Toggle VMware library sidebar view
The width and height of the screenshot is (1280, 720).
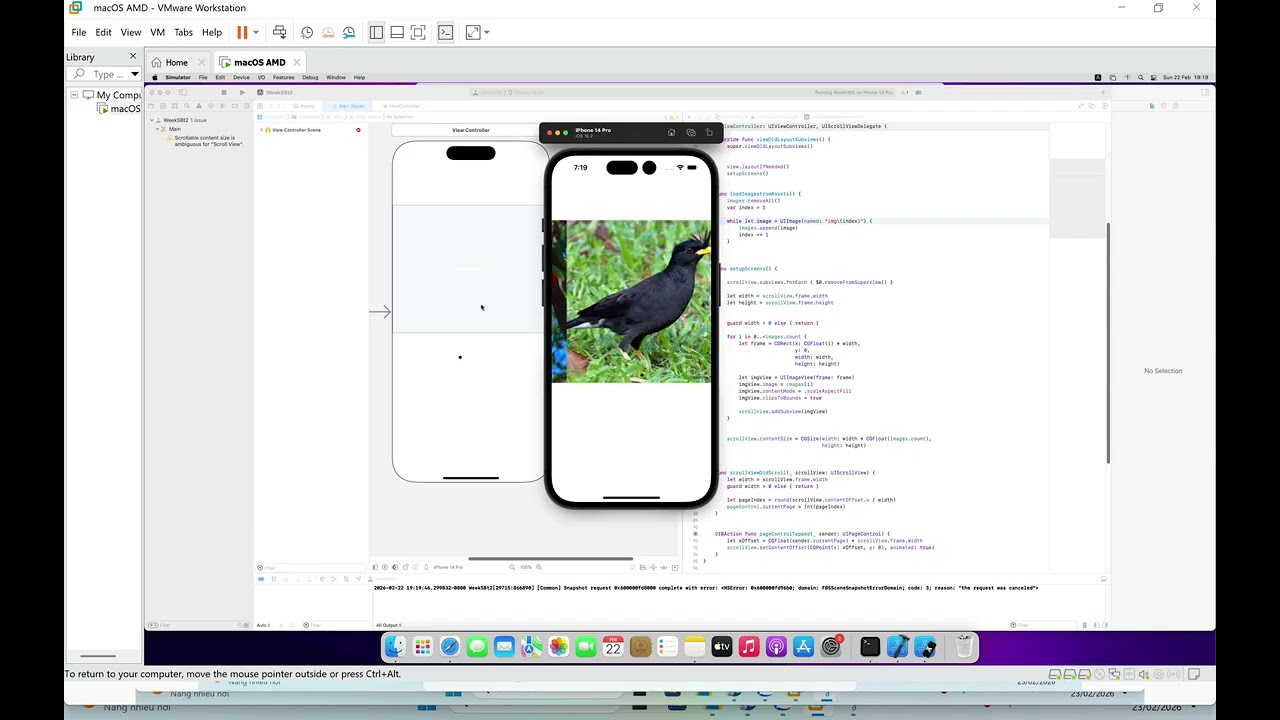(376, 32)
